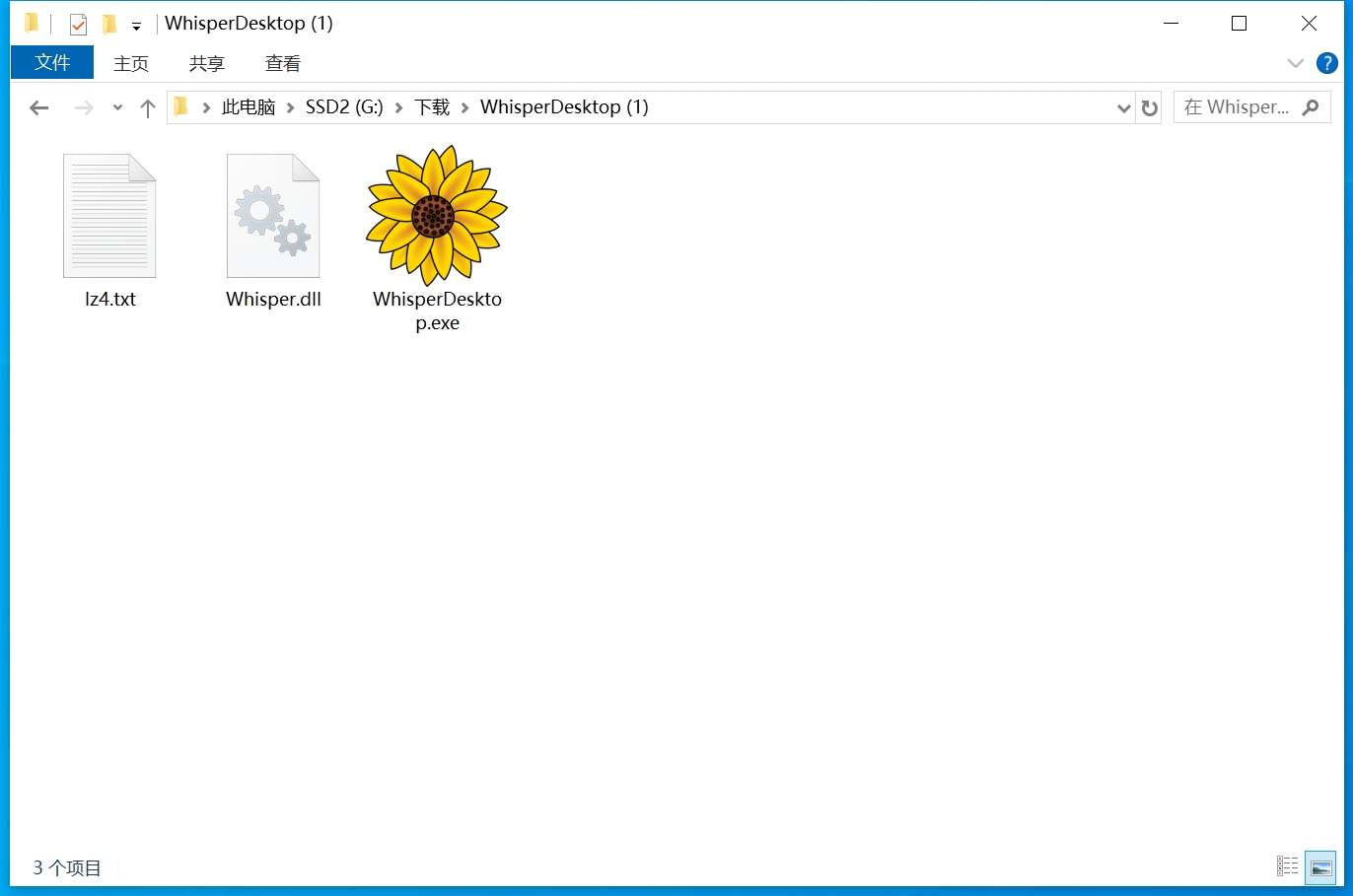The width and height of the screenshot is (1353, 896).
Task: Click the New Folder quick access icon
Action: [x=109, y=24]
